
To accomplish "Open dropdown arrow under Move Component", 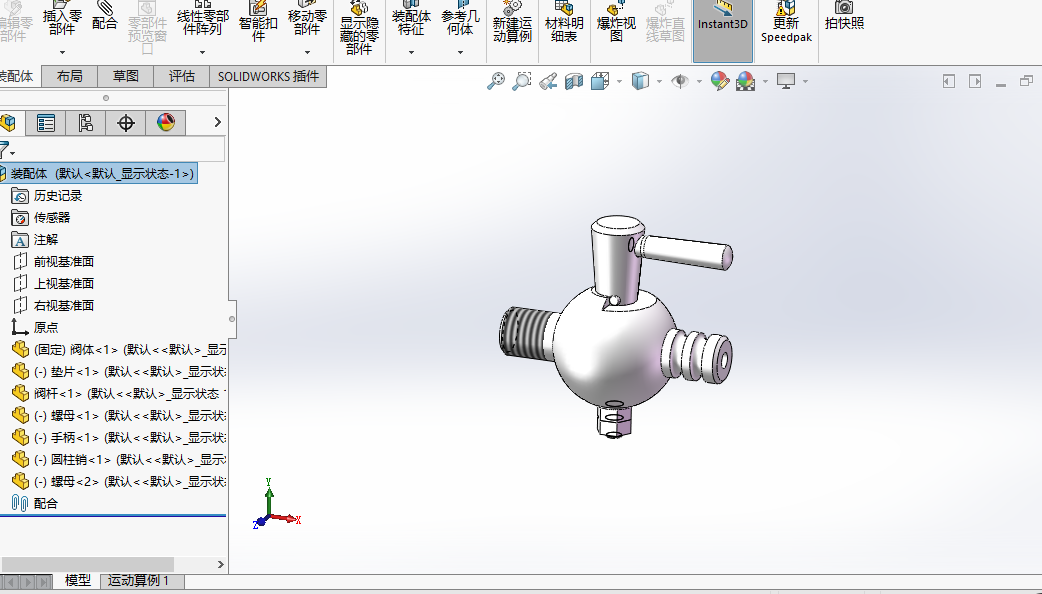I will click(x=307, y=52).
